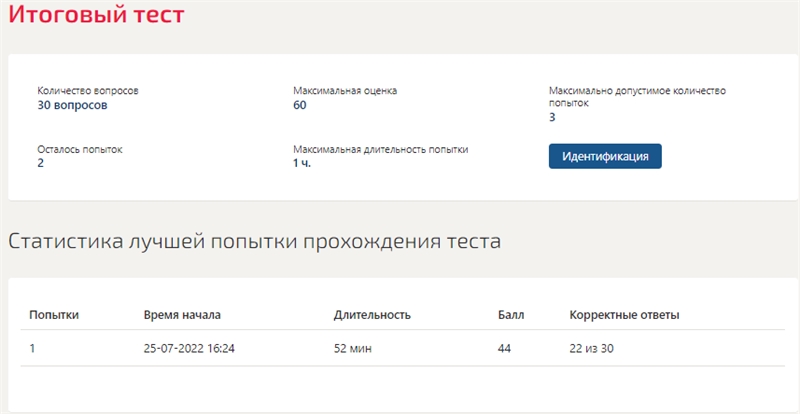
Task: Click the Корректные ответы column header
Action: (x=624, y=315)
